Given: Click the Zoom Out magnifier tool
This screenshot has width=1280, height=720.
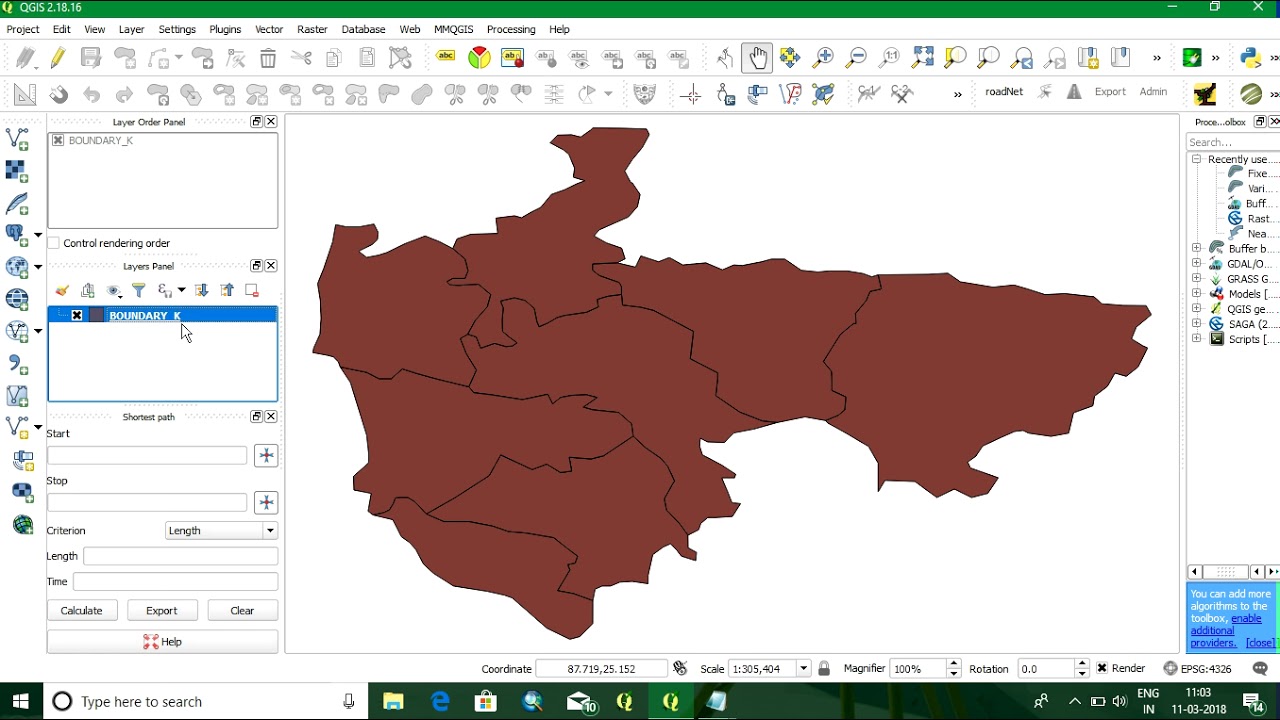Looking at the screenshot, I should click(856, 58).
